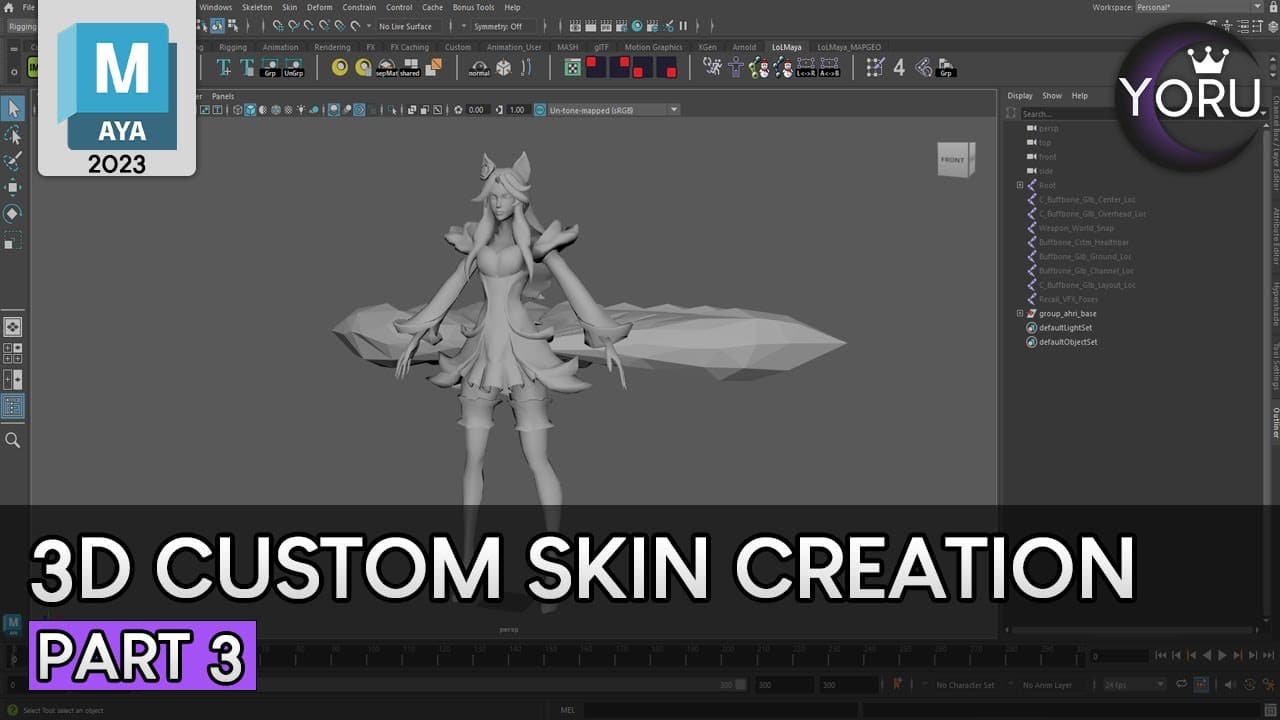This screenshot has height=720, width=1280.
Task: Select the arrow Select tool in the toolbox
Action: [13, 108]
